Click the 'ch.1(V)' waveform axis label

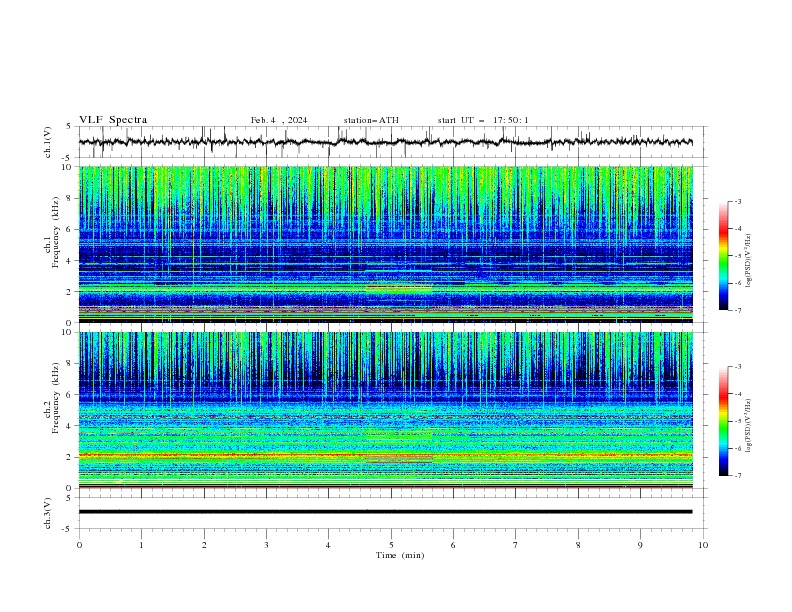(x=48, y=142)
